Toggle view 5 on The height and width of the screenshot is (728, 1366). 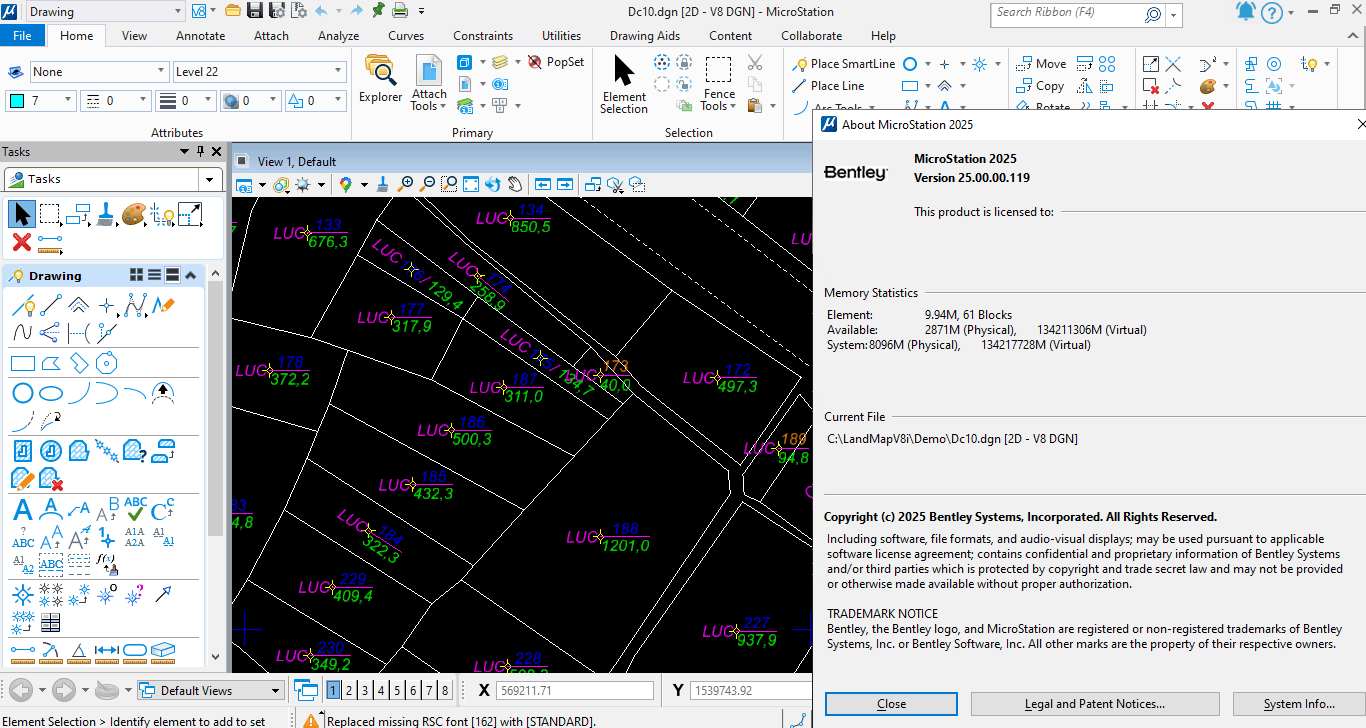[397, 690]
